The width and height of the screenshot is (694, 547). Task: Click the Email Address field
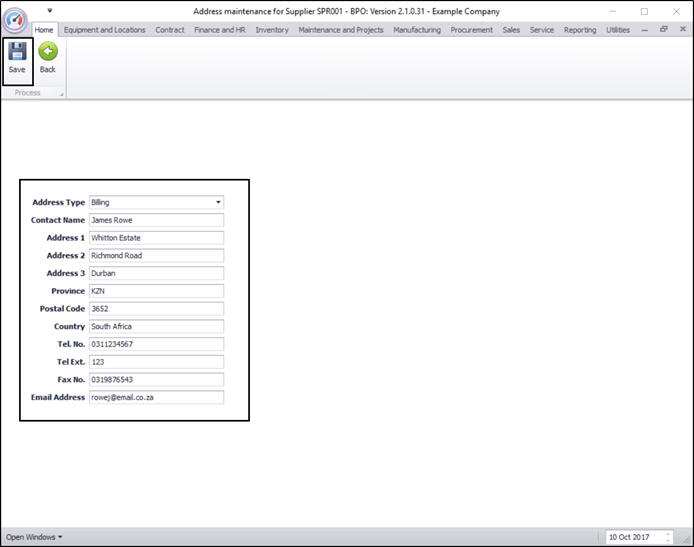click(157, 397)
